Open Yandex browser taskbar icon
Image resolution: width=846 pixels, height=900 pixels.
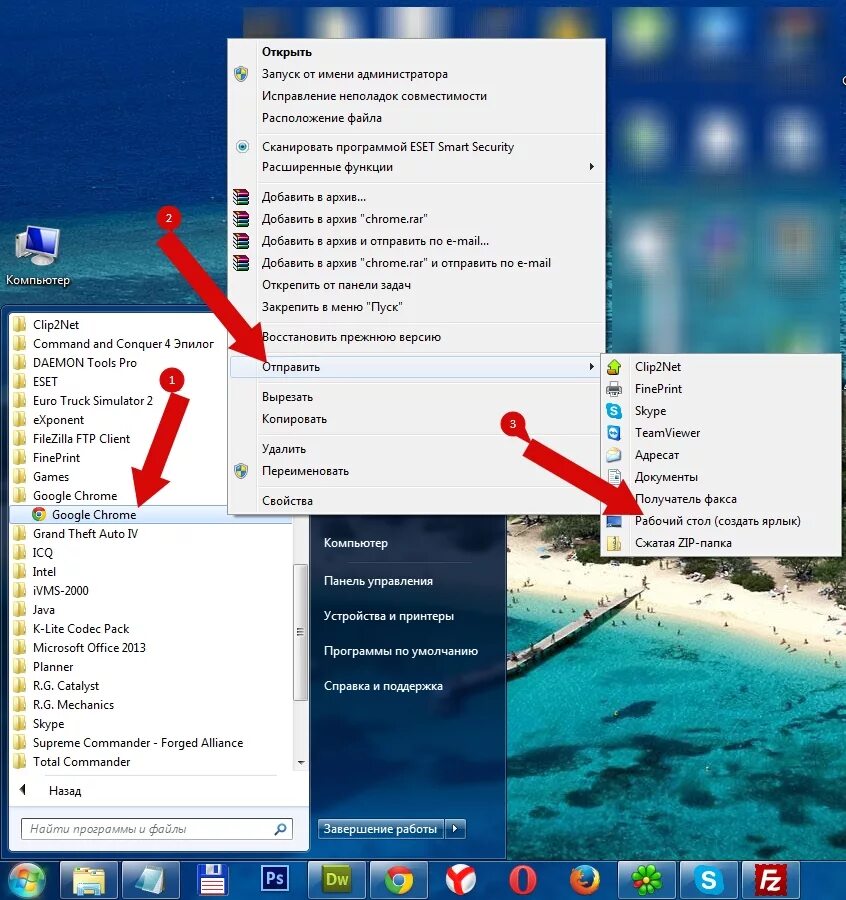click(x=461, y=880)
